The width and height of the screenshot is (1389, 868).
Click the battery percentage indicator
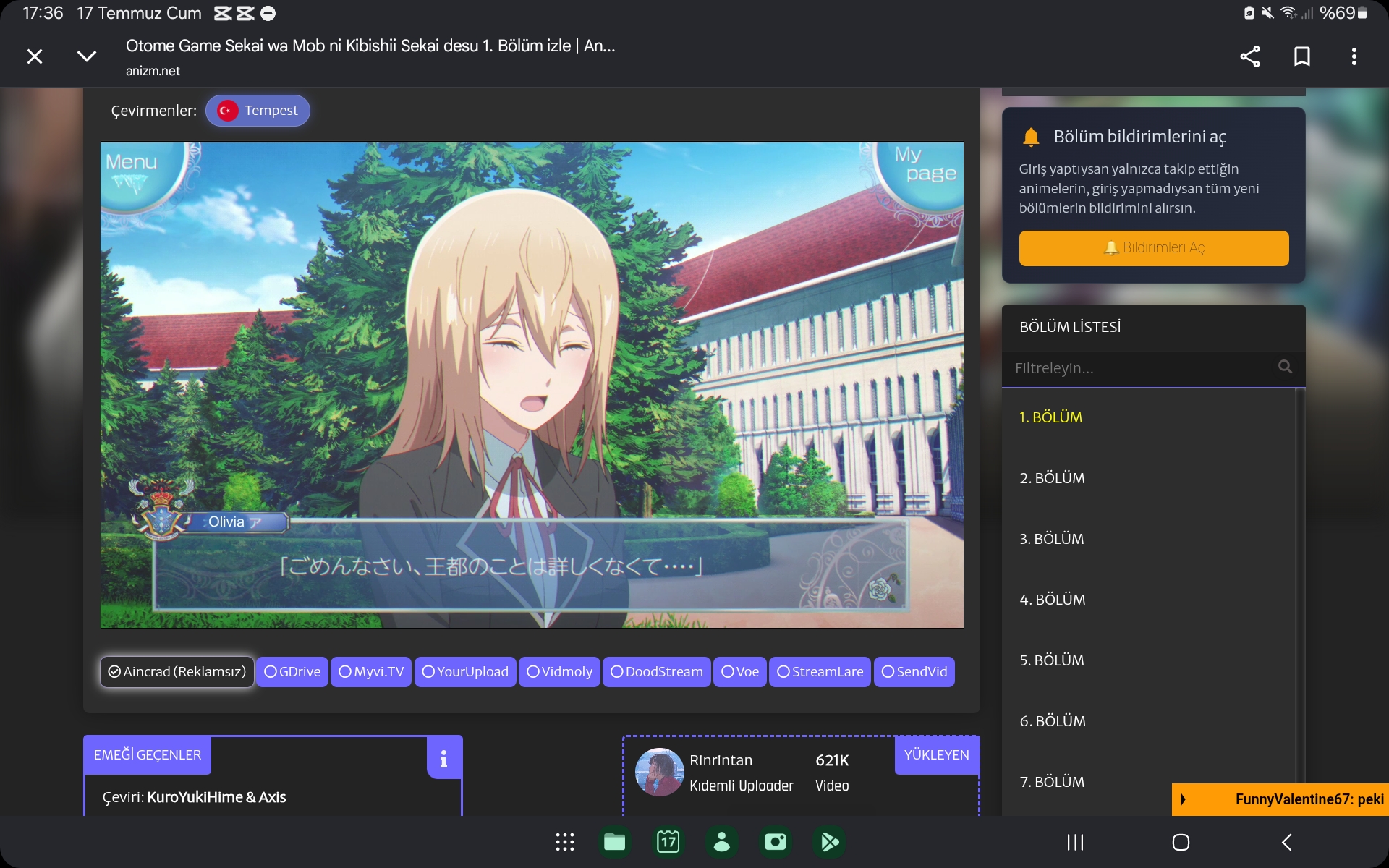point(1338,13)
